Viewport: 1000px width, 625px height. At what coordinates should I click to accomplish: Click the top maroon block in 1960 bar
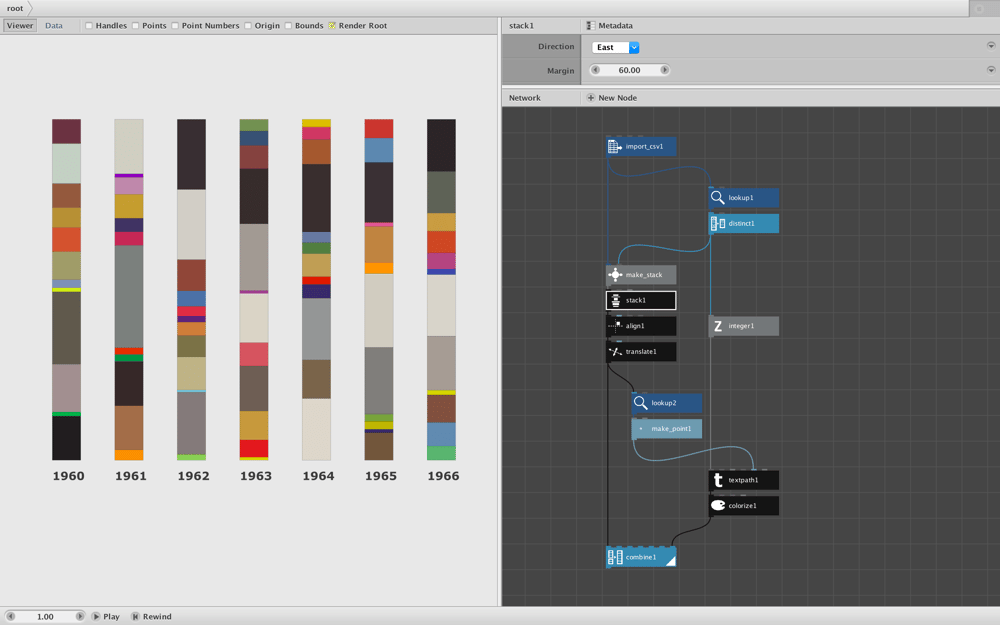click(x=66, y=131)
